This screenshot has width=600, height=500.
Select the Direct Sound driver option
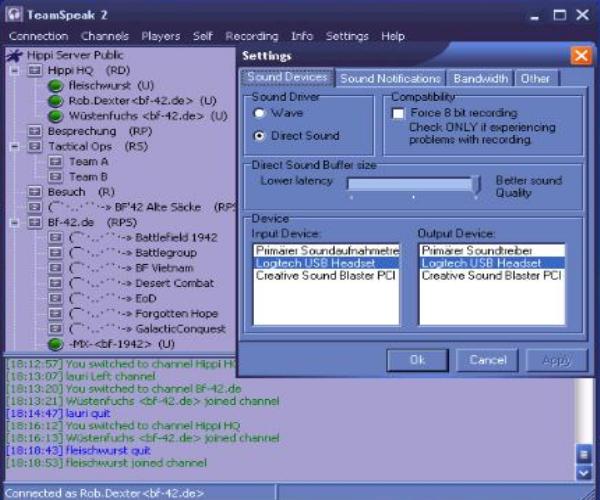pyautogui.click(x=259, y=136)
